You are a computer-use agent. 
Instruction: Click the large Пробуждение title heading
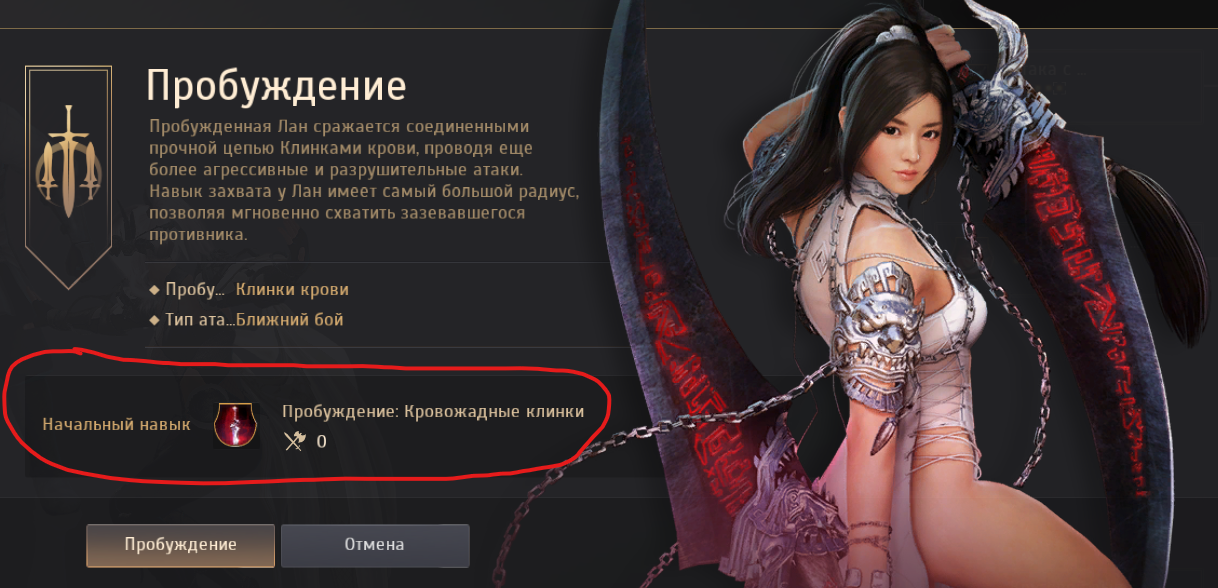pos(277,86)
